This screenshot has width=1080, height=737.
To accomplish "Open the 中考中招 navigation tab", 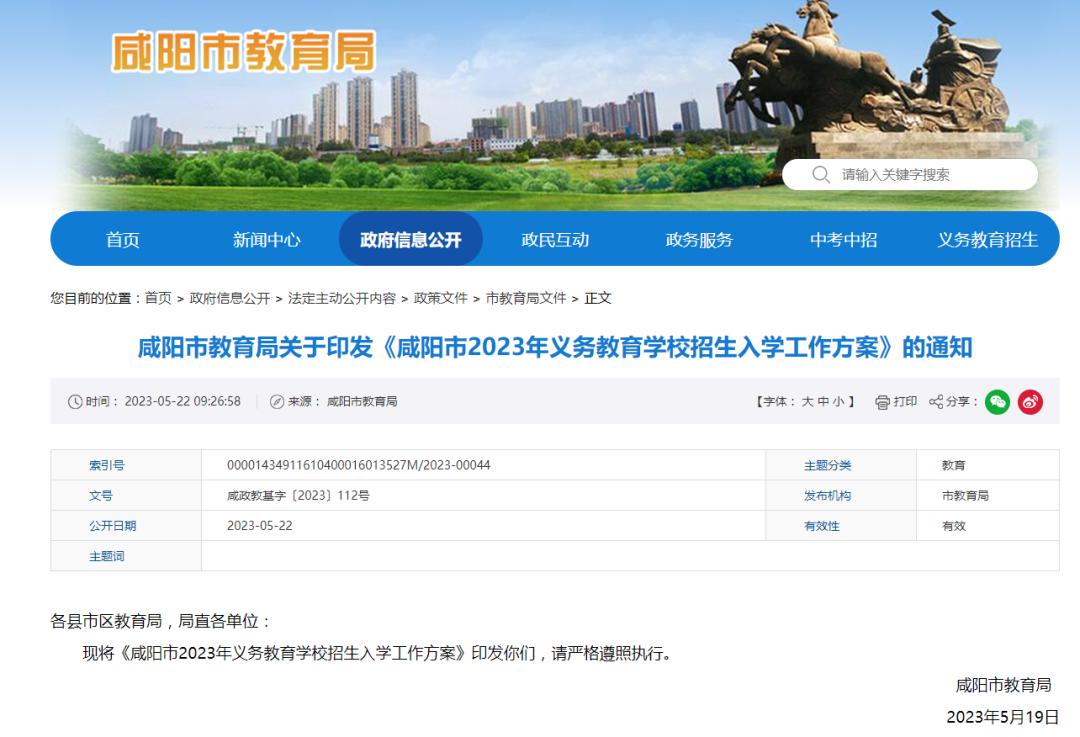I will (x=843, y=239).
